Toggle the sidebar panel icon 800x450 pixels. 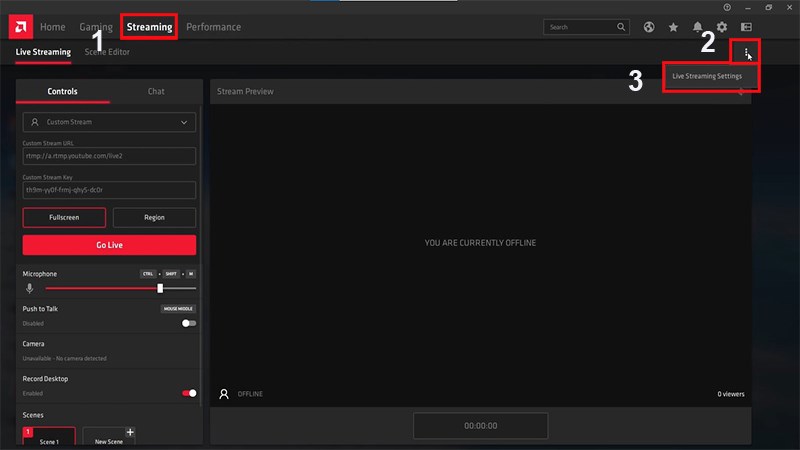(x=746, y=27)
